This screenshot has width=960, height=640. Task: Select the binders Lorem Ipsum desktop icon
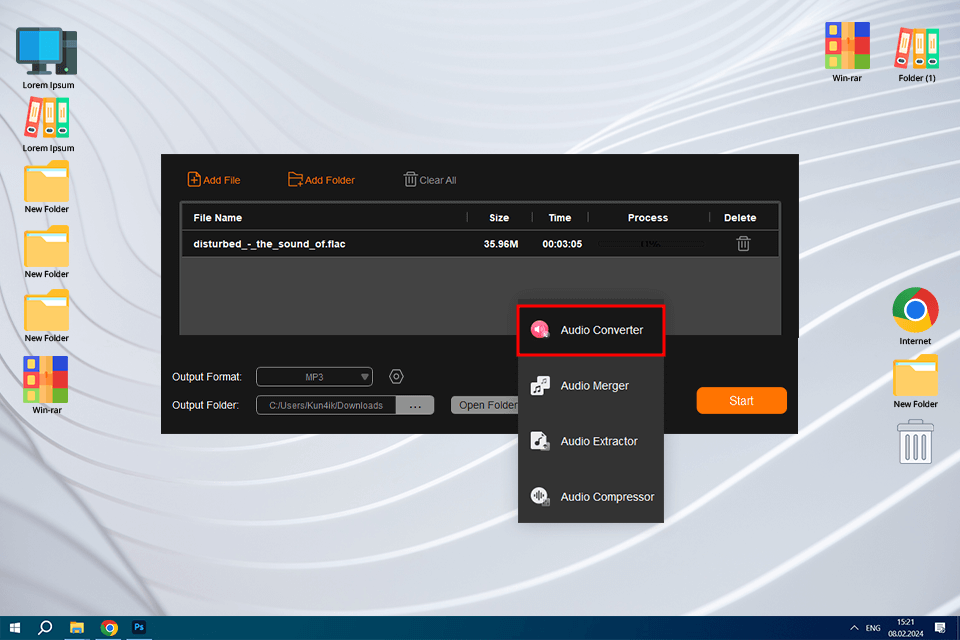[48, 126]
